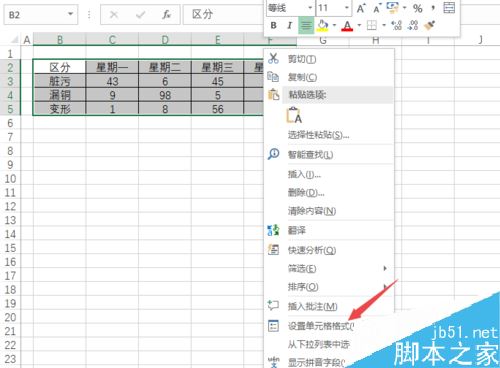Select column H header
This screenshot has height=368, width=500.
[376, 40]
